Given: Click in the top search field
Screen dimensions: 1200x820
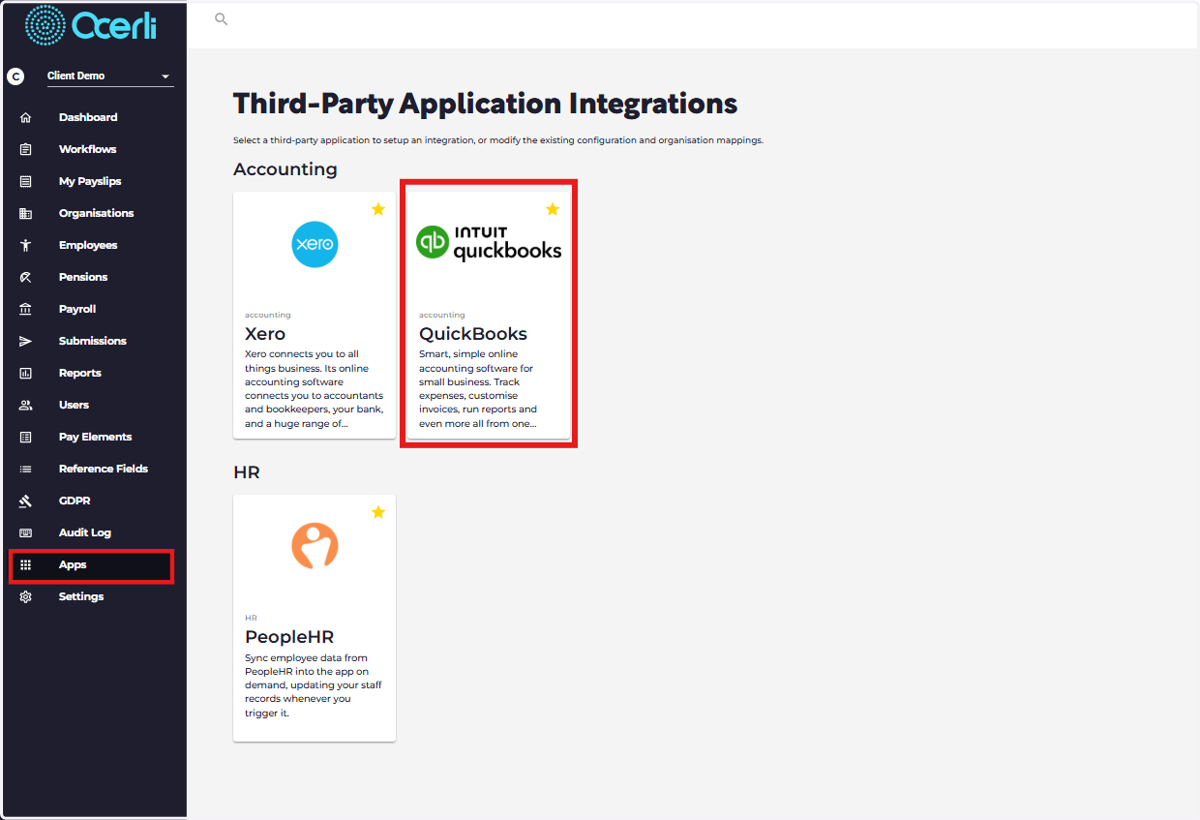Looking at the screenshot, I should [693, 19].
